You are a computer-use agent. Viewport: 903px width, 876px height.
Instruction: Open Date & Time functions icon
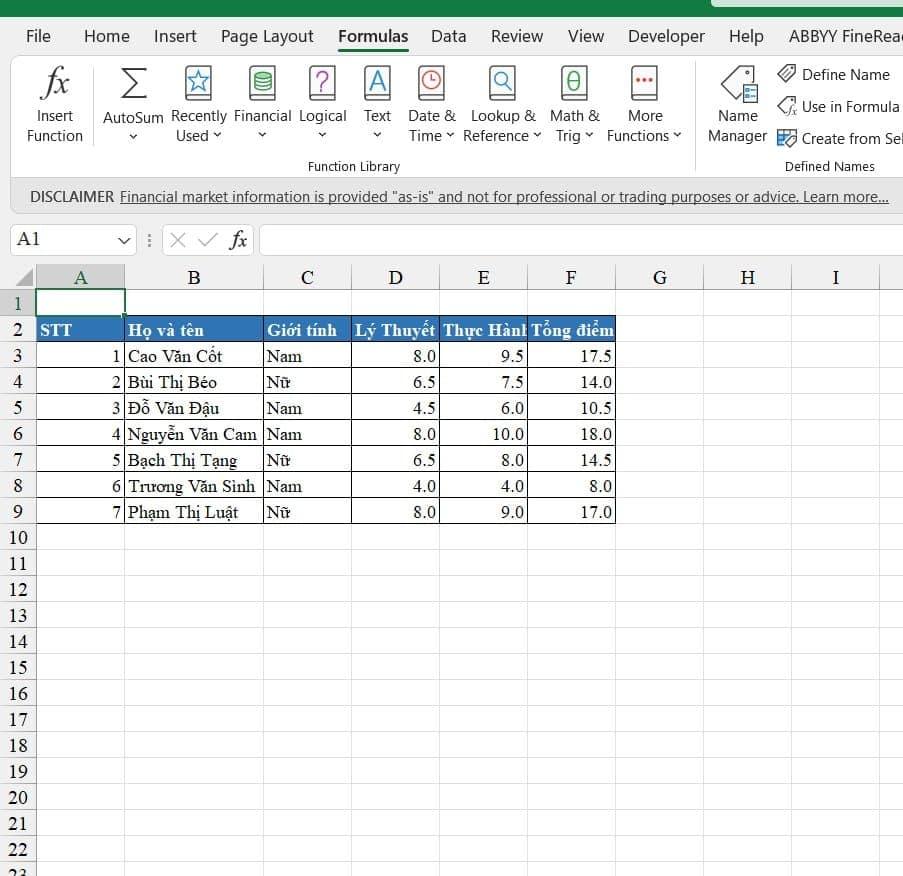coord(431,82)
